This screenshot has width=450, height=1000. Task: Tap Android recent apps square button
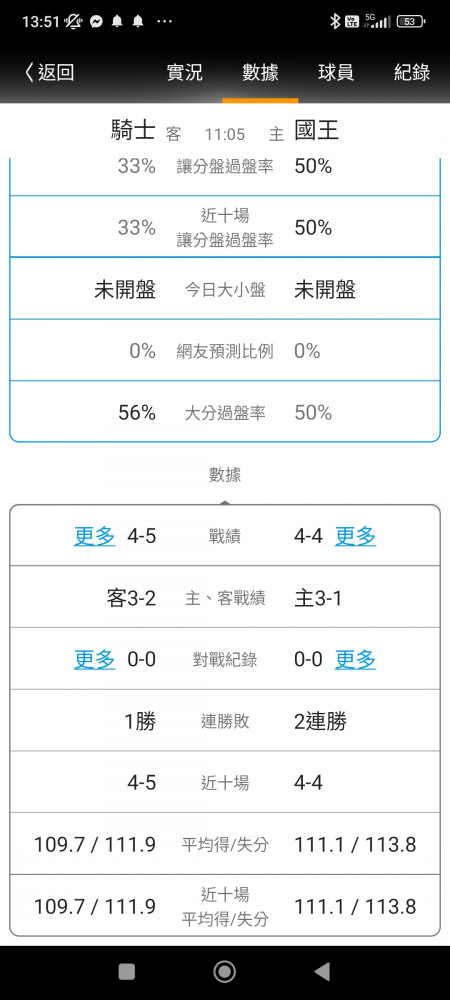[127, 971]
